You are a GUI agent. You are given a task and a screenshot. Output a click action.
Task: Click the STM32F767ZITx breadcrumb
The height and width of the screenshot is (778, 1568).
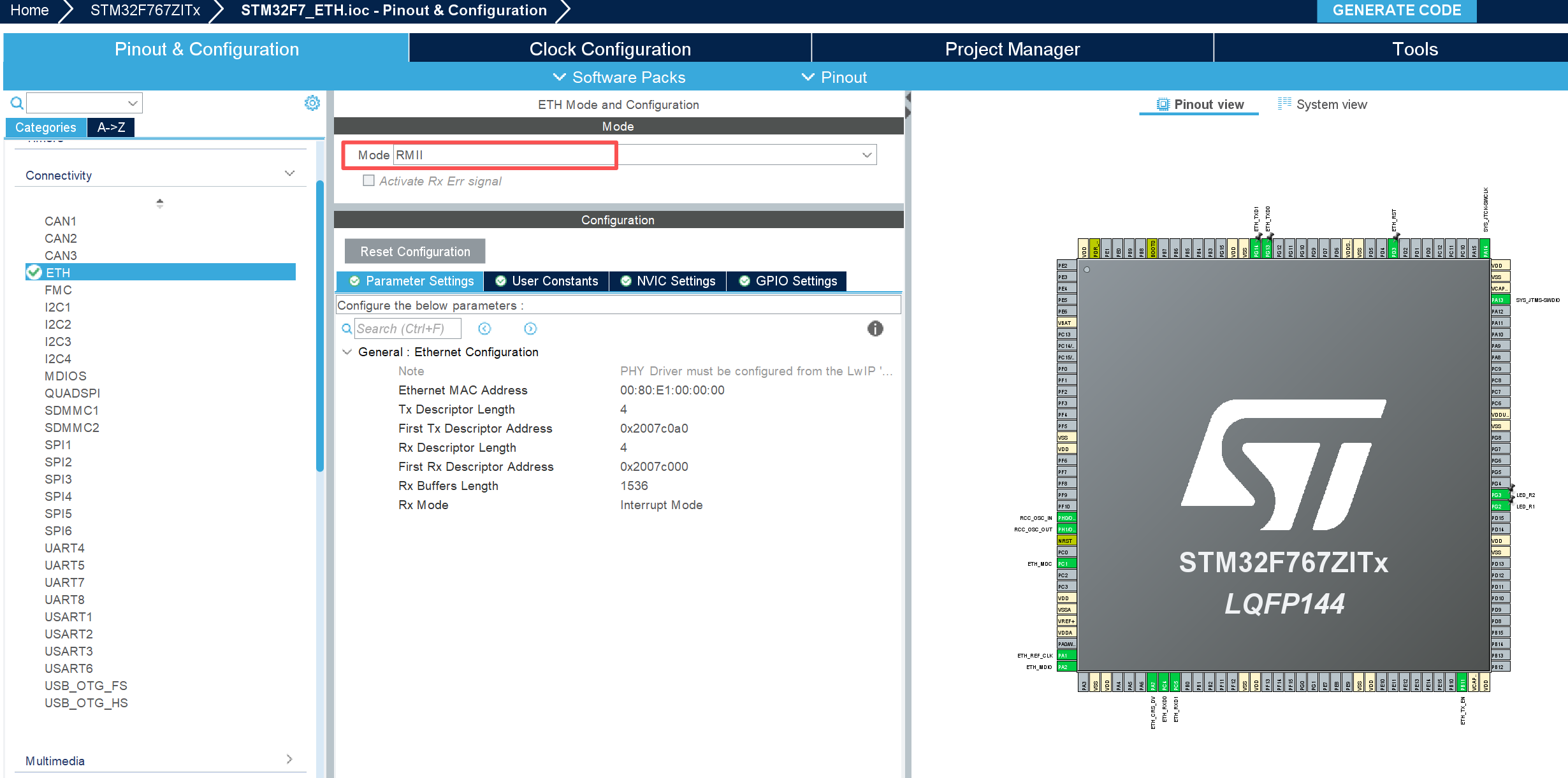coord(145,10)
